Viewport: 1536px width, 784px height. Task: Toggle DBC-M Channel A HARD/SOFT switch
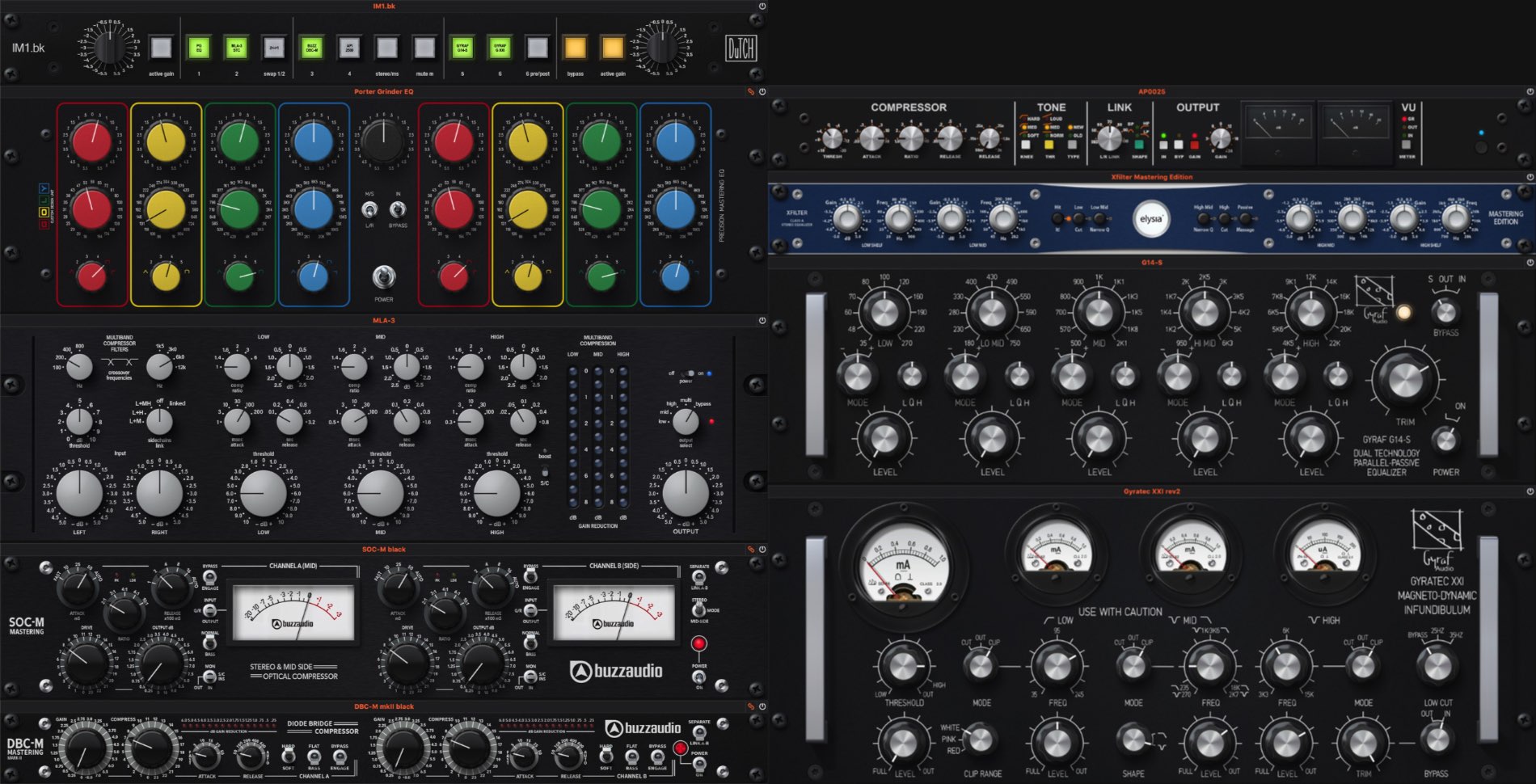pyautogui.click(x=289, y=757)
